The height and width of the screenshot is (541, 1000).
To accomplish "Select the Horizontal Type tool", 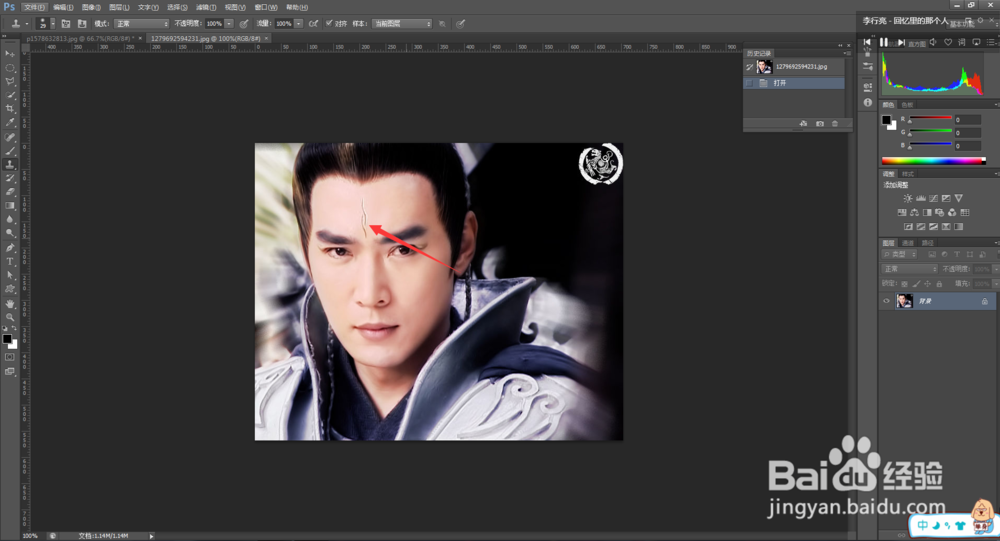I will point(10,262).
